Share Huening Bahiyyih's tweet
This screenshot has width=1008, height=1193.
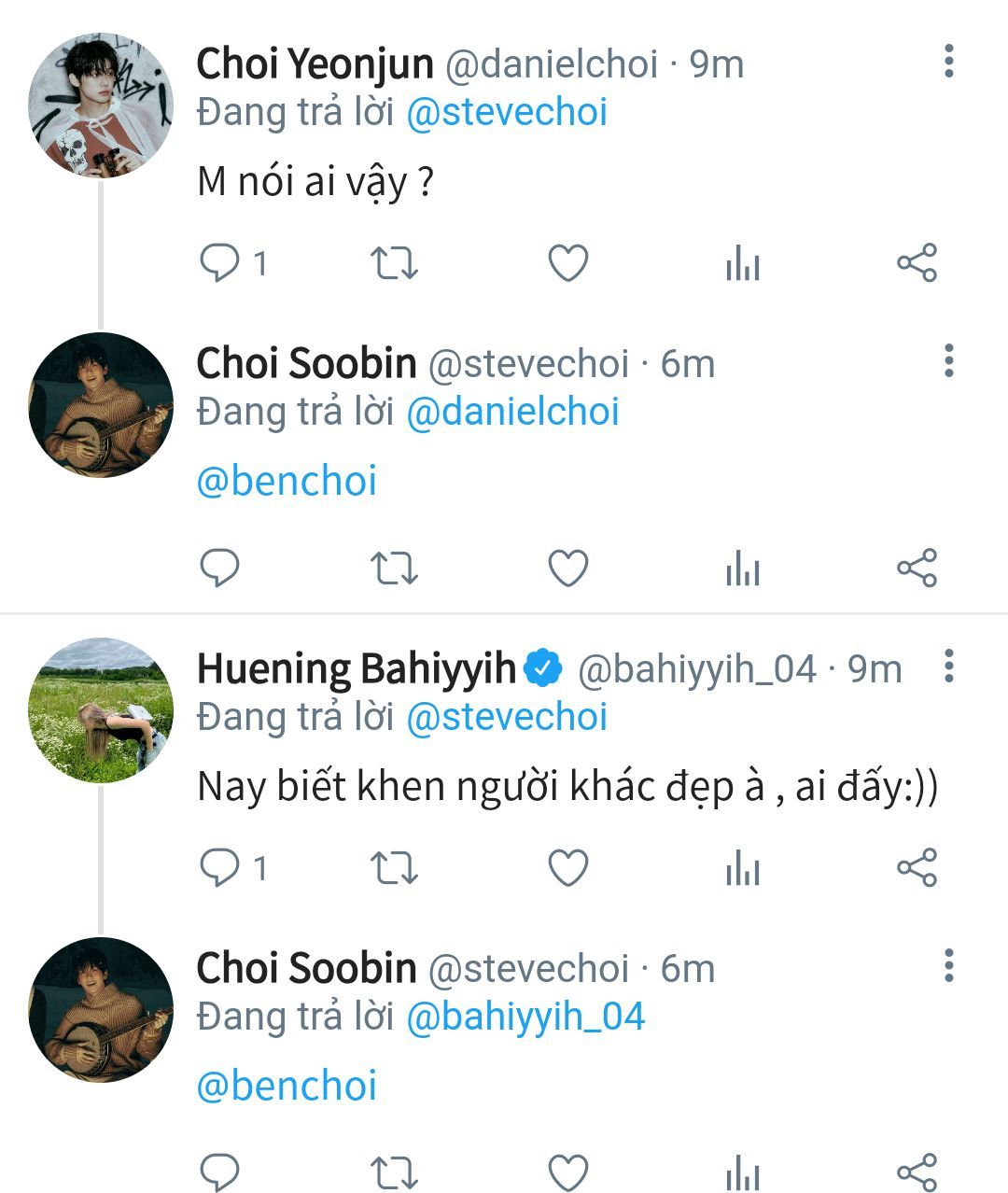click(x=917, y=868)
